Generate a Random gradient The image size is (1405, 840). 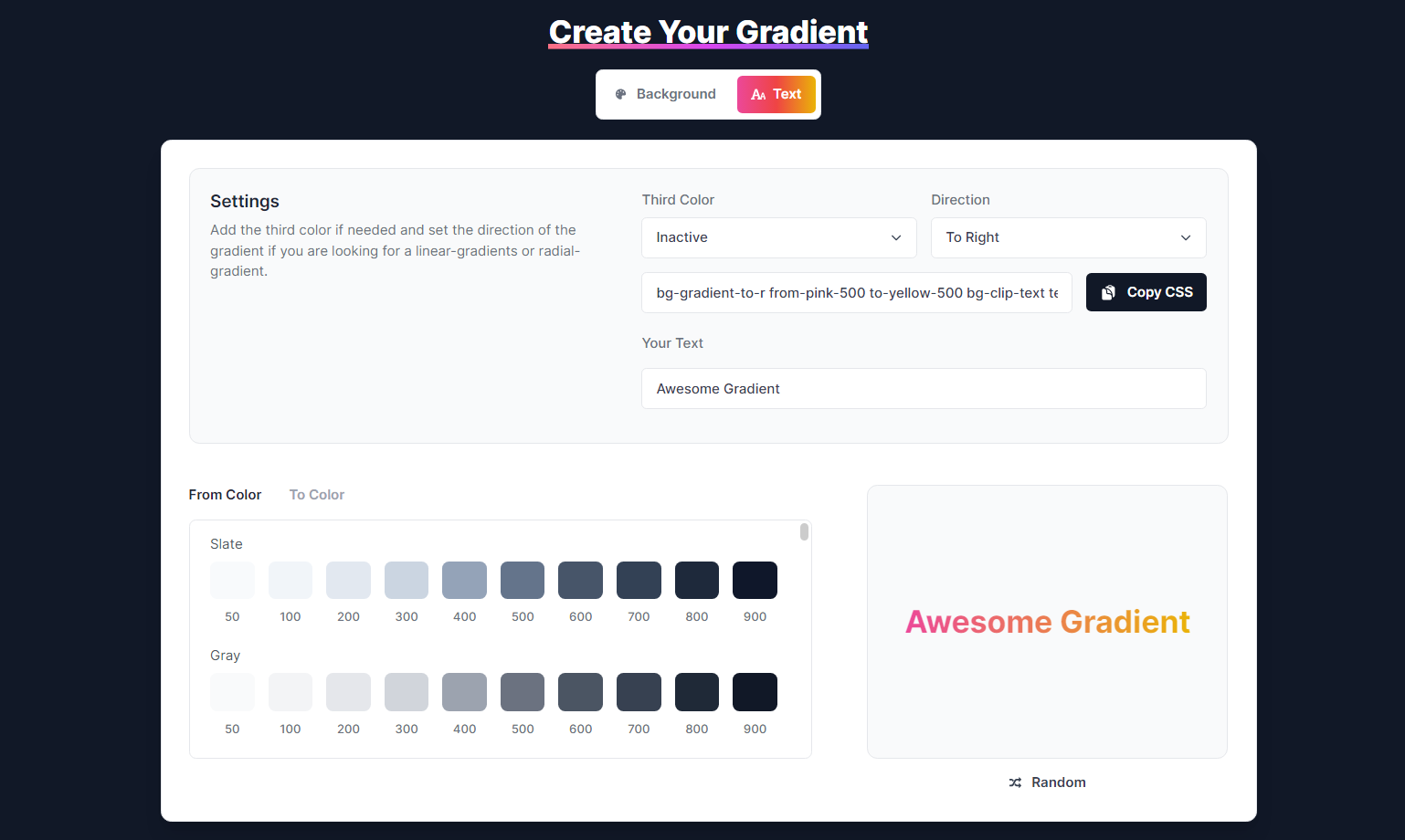1047,782
